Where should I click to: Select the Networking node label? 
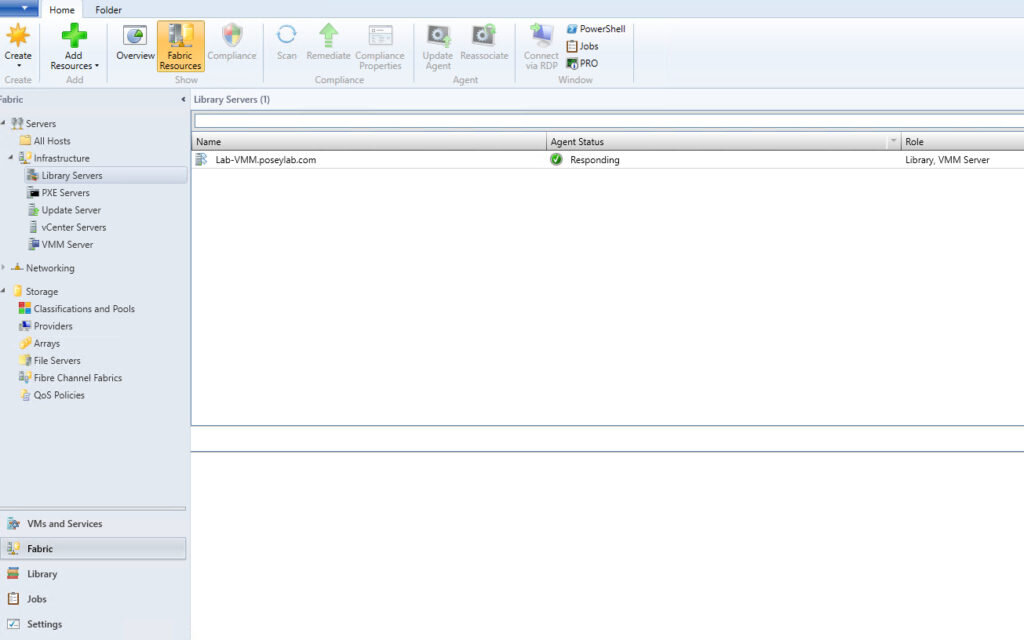(50, 268)
